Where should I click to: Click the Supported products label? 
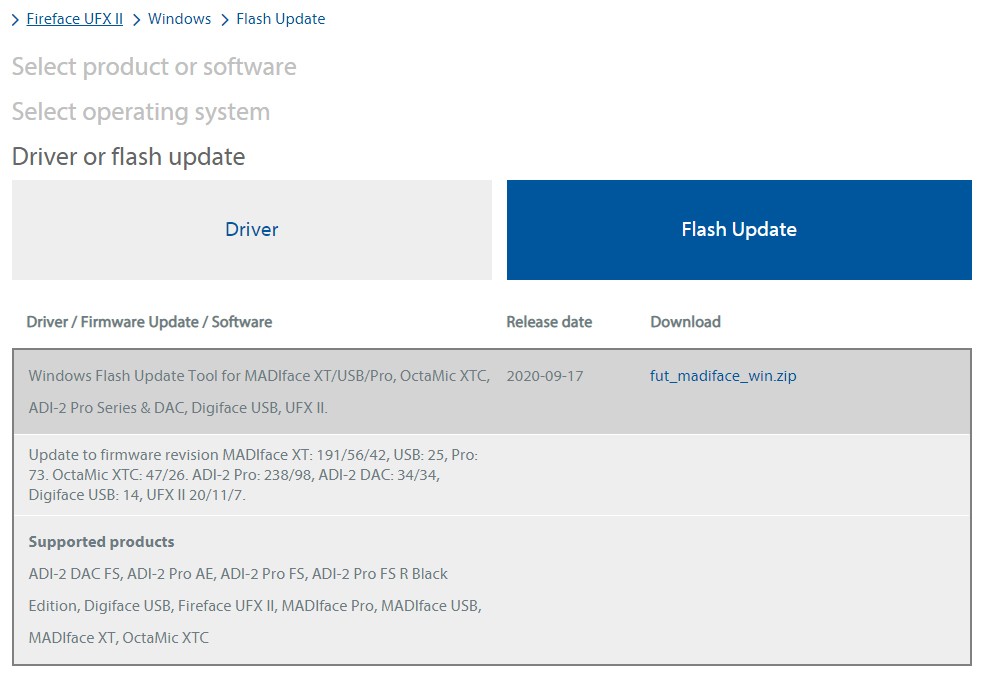pyautogui.click(x=100, y=541)
